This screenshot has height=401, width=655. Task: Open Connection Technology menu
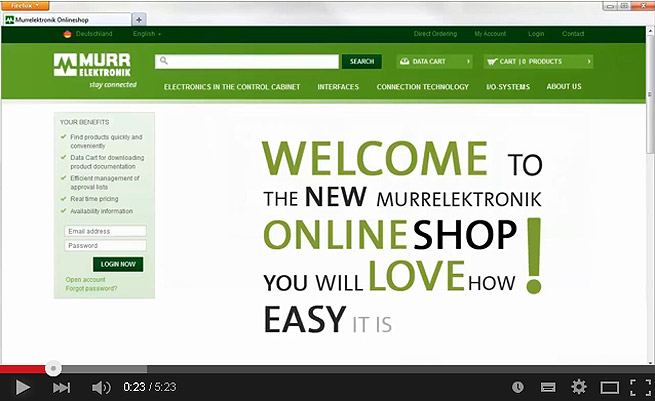click(422, 87)
